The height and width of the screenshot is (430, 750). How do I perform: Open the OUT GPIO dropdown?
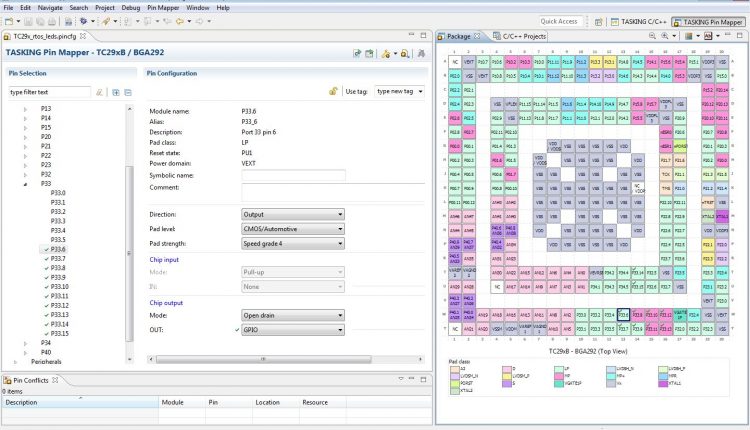(x=293, y=330)
